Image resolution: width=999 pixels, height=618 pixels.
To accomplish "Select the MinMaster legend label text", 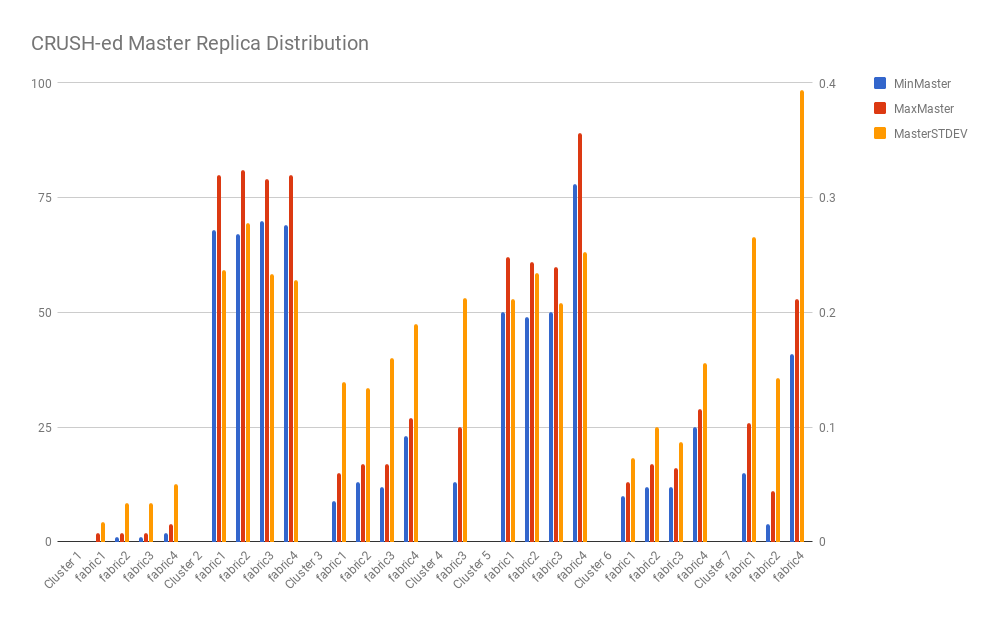I will point(922,83).
